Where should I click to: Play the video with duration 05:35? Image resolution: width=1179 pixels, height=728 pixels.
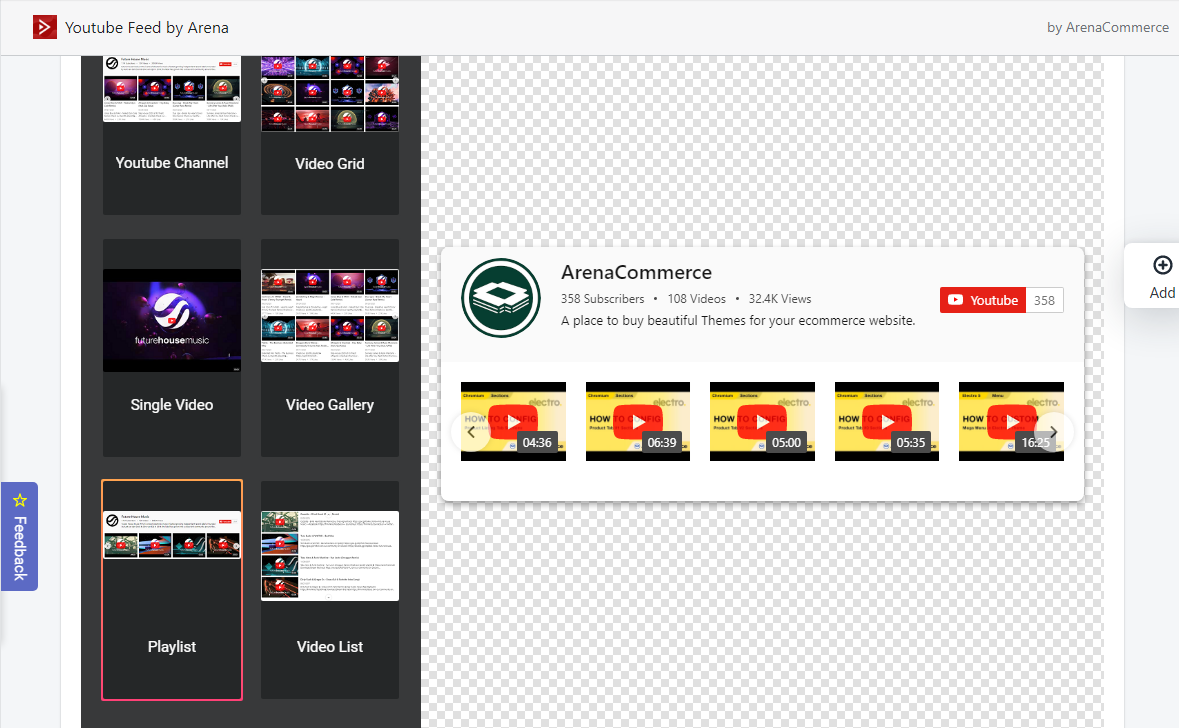pyautogui.click(x=887, y=421)
